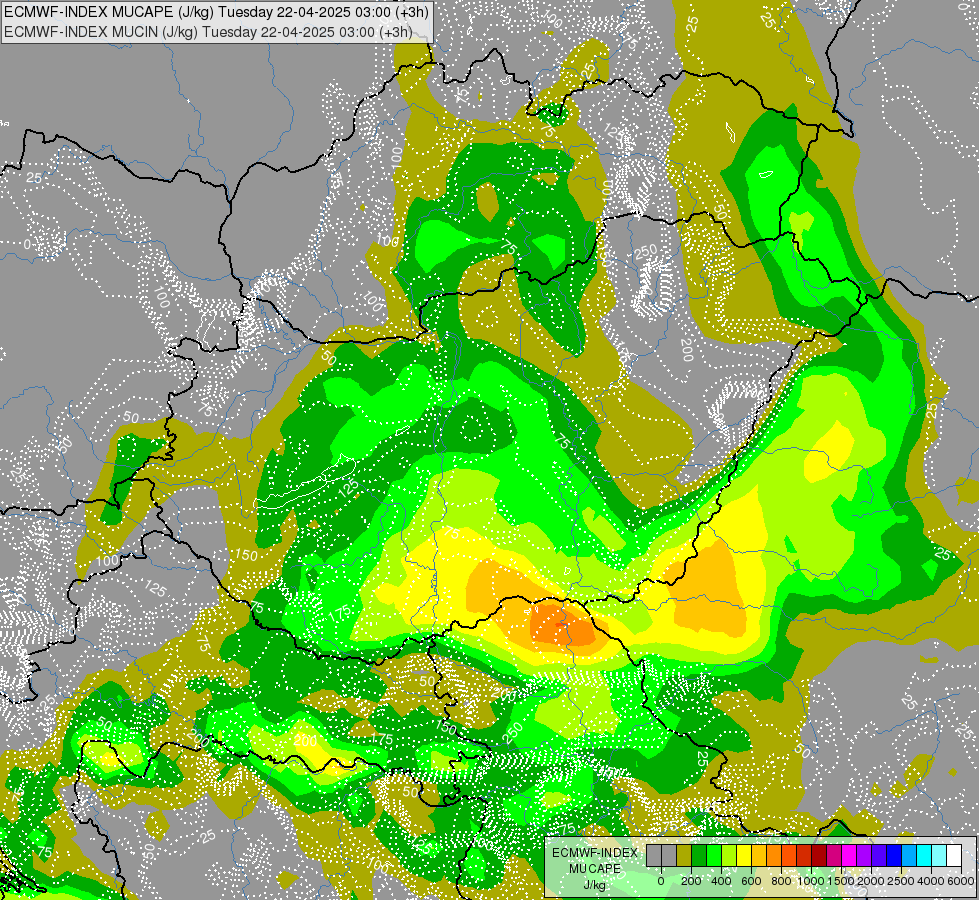Select the bright green legend swatch
The image size is (979, 900).
tap(714, 856)
